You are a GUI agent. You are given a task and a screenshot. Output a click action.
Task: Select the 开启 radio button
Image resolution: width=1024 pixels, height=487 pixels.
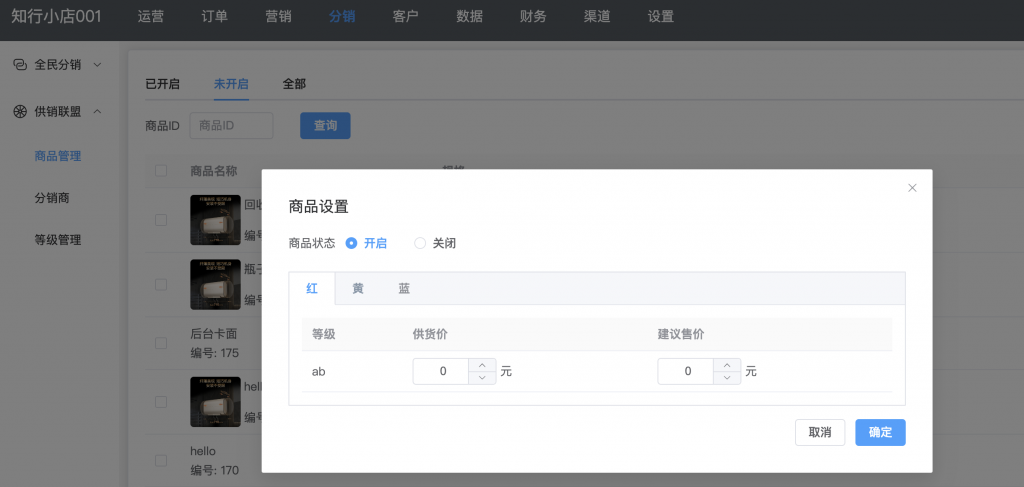point(351,243)
